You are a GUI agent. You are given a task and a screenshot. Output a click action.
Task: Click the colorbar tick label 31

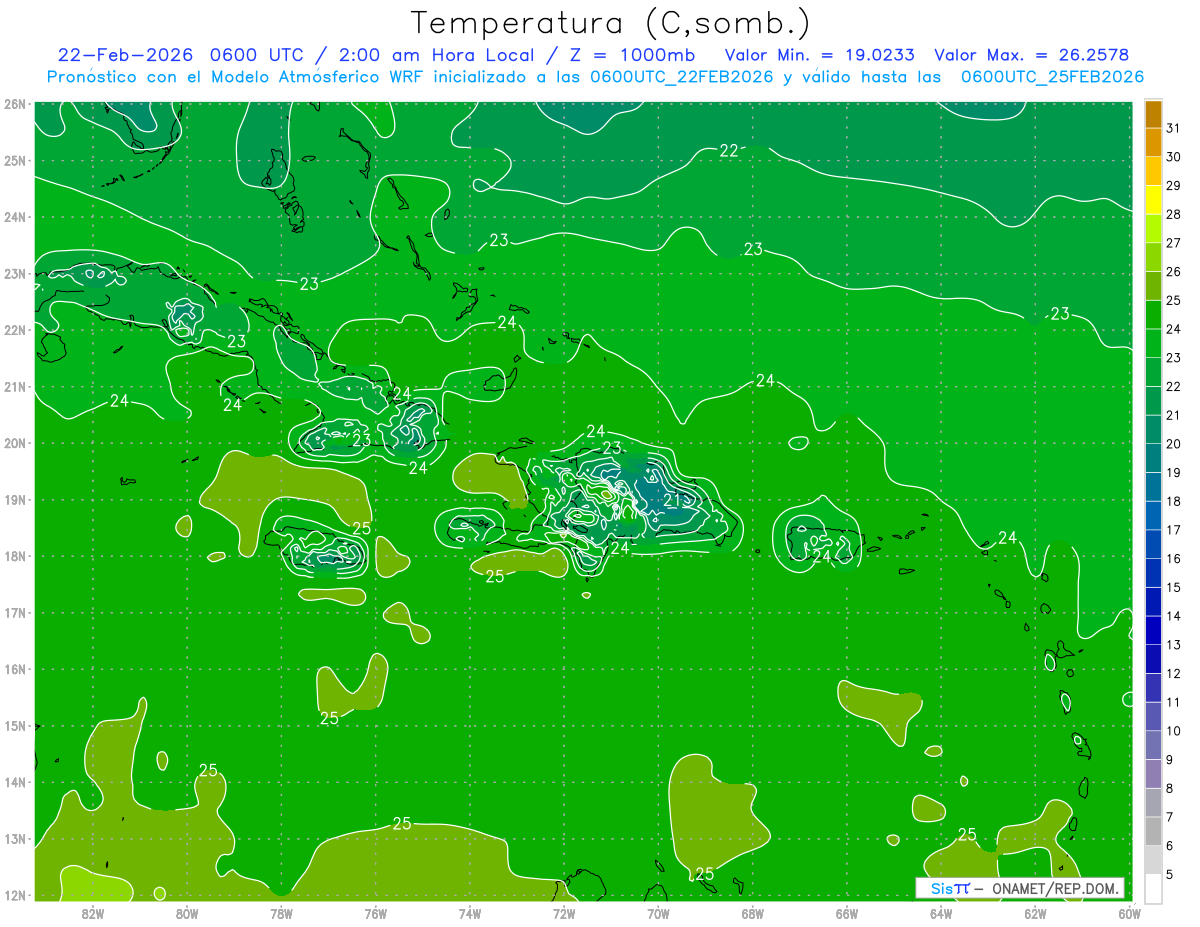tap(1174, 128)
